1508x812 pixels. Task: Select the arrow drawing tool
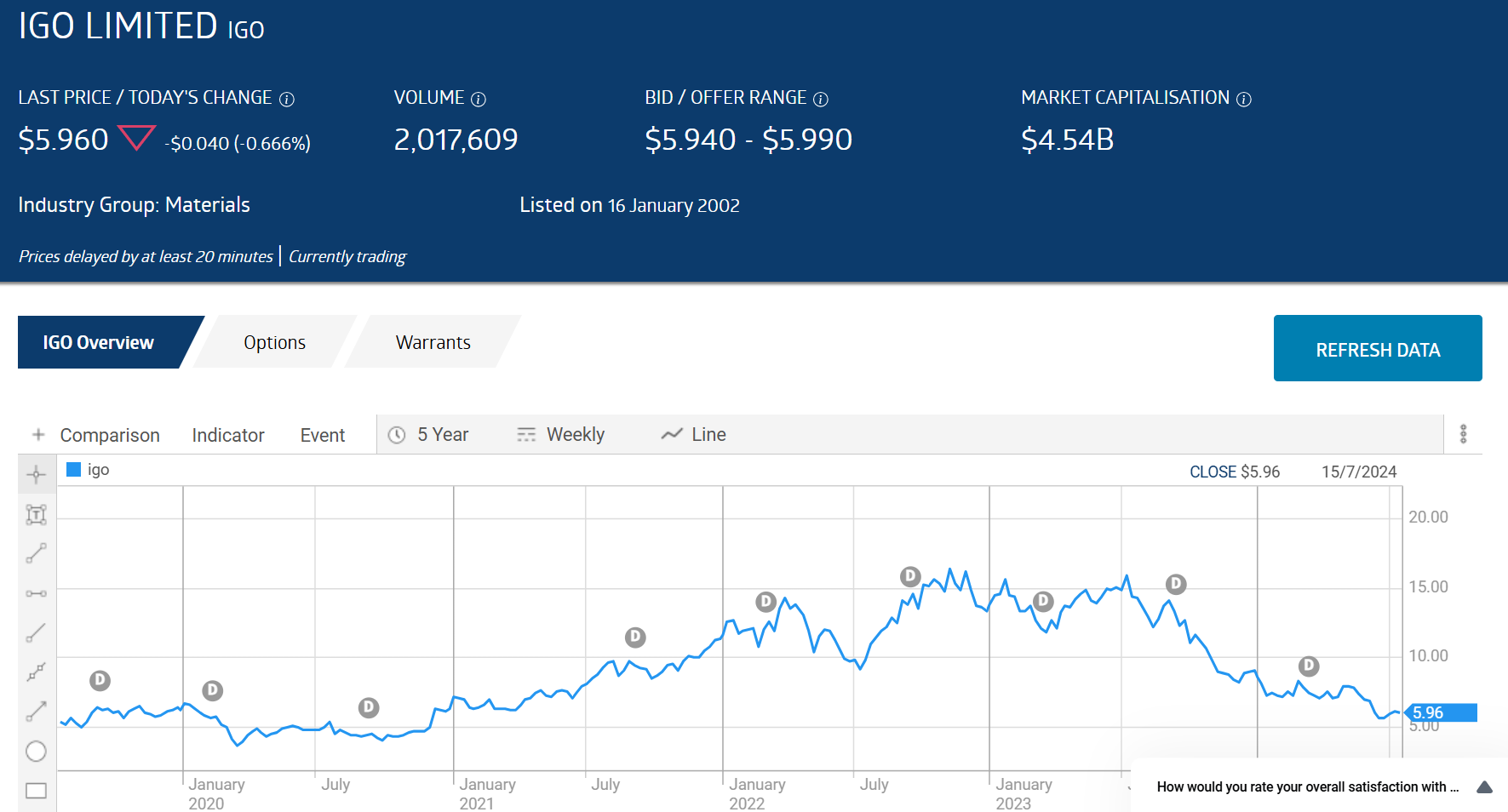(36, 712)
